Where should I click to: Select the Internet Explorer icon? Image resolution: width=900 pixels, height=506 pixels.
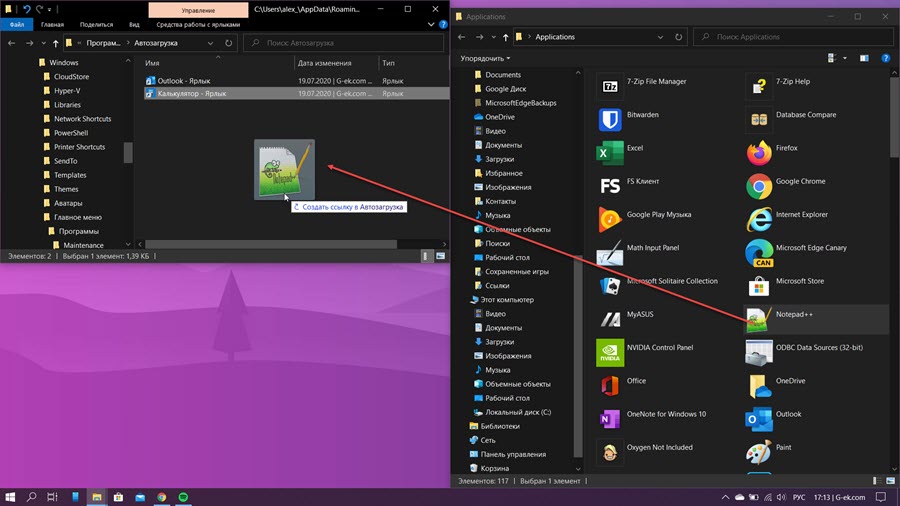(759, 220)
